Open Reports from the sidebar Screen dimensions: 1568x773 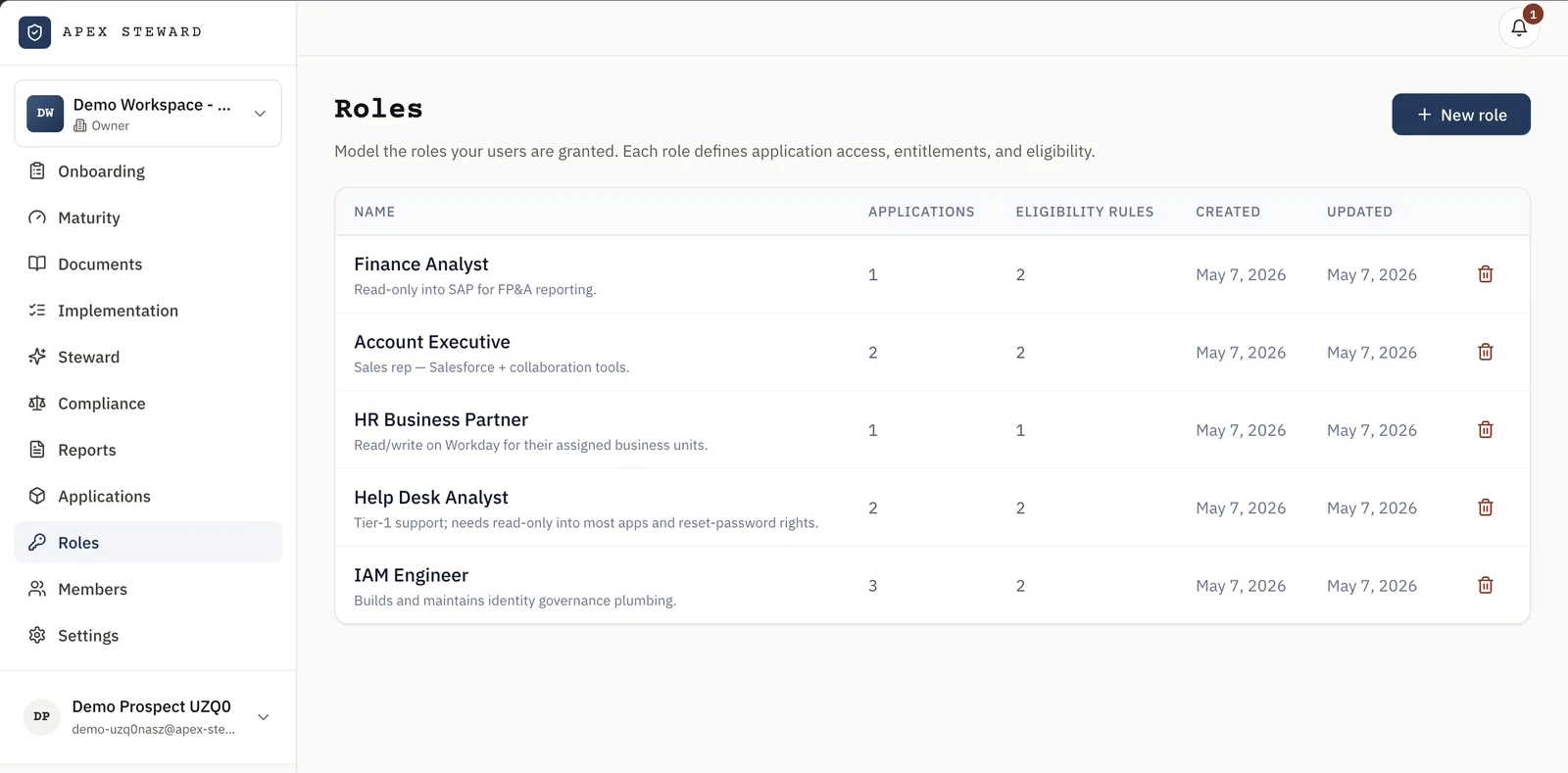click(148, 450)
